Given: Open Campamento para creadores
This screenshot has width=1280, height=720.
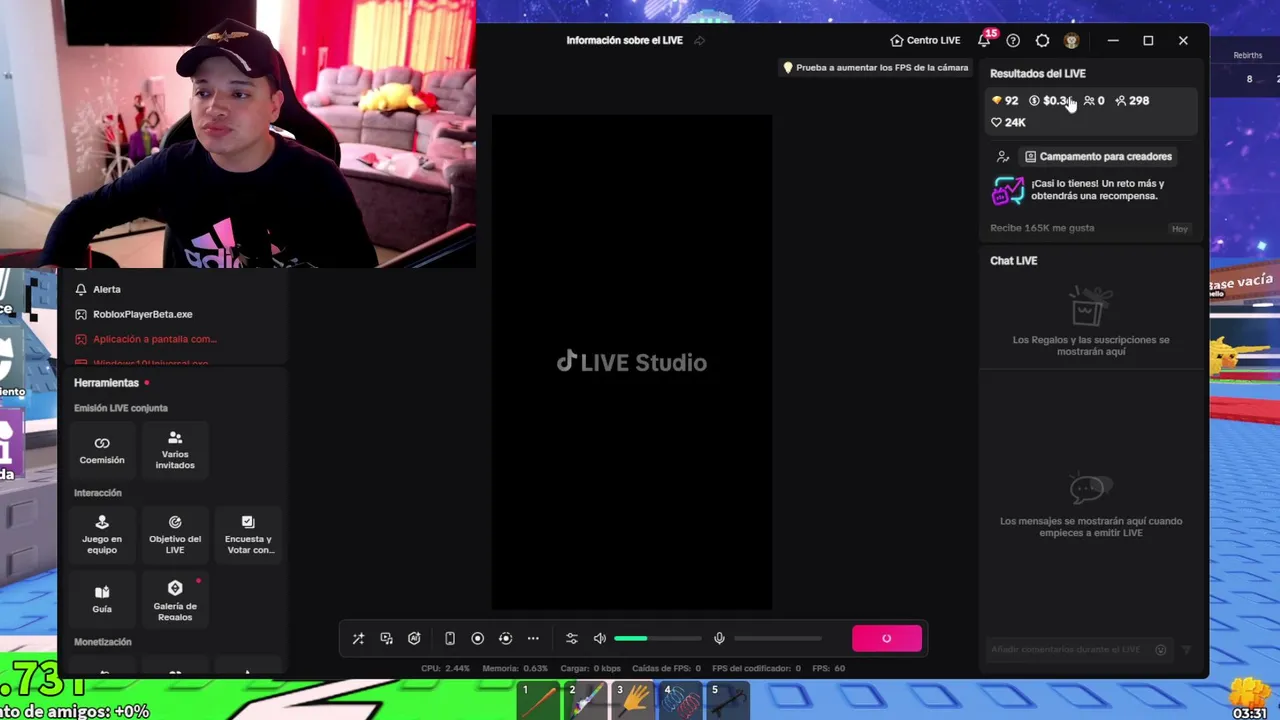Looking at the screenshot, I should (1098, 156).
